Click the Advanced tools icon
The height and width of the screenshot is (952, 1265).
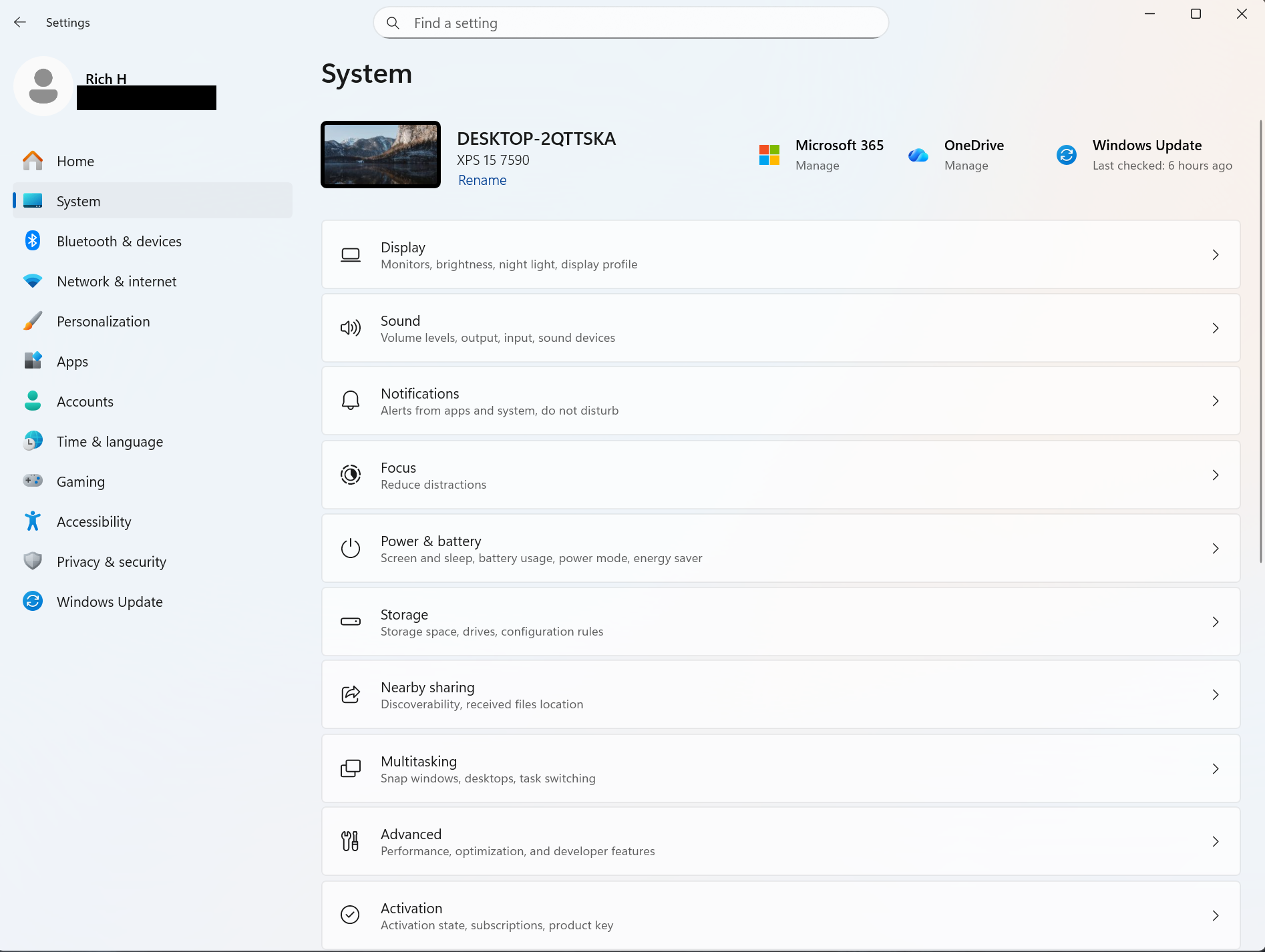tap(351, 841)
